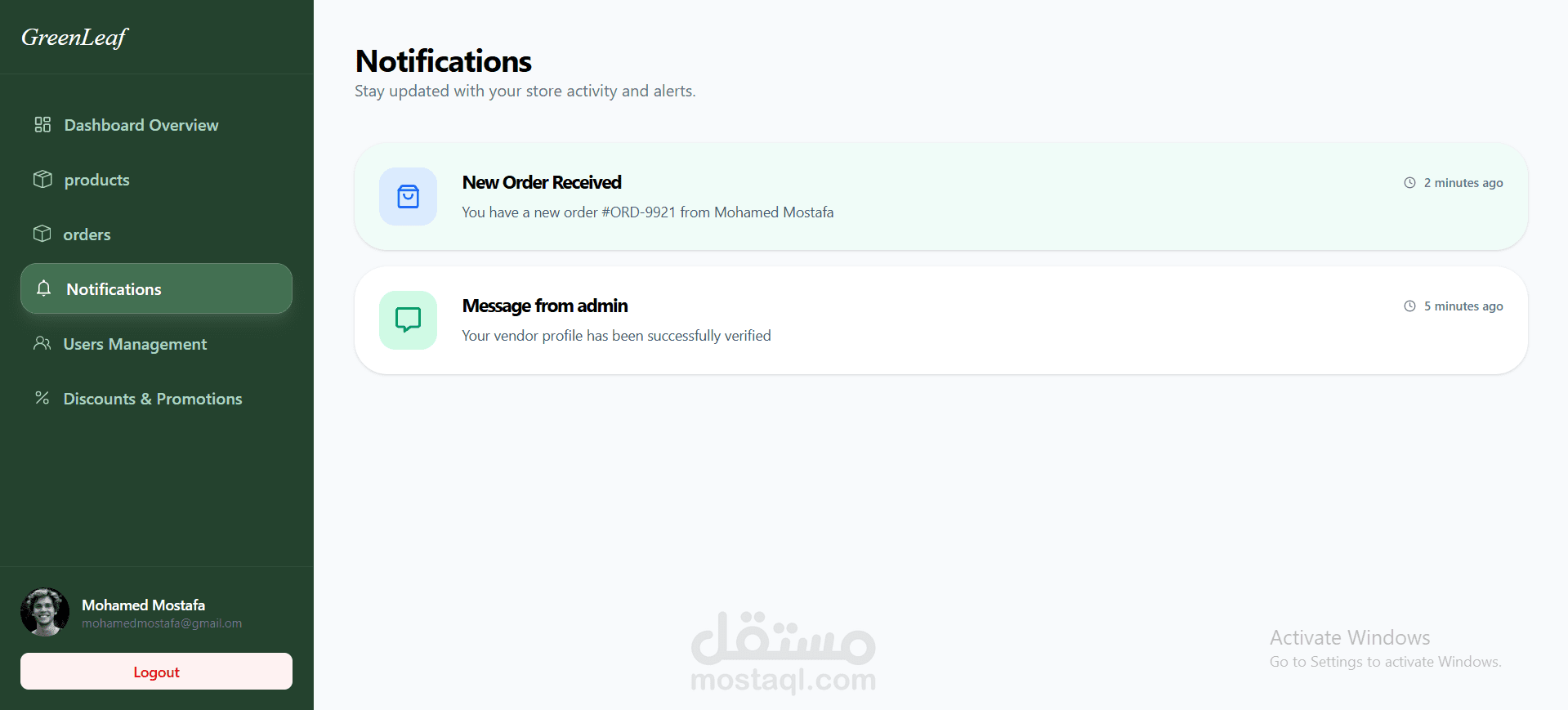Image resolution: width=1568 pixels, height=710 pixels.
Task: Click the products box icon
Action: 42,179
